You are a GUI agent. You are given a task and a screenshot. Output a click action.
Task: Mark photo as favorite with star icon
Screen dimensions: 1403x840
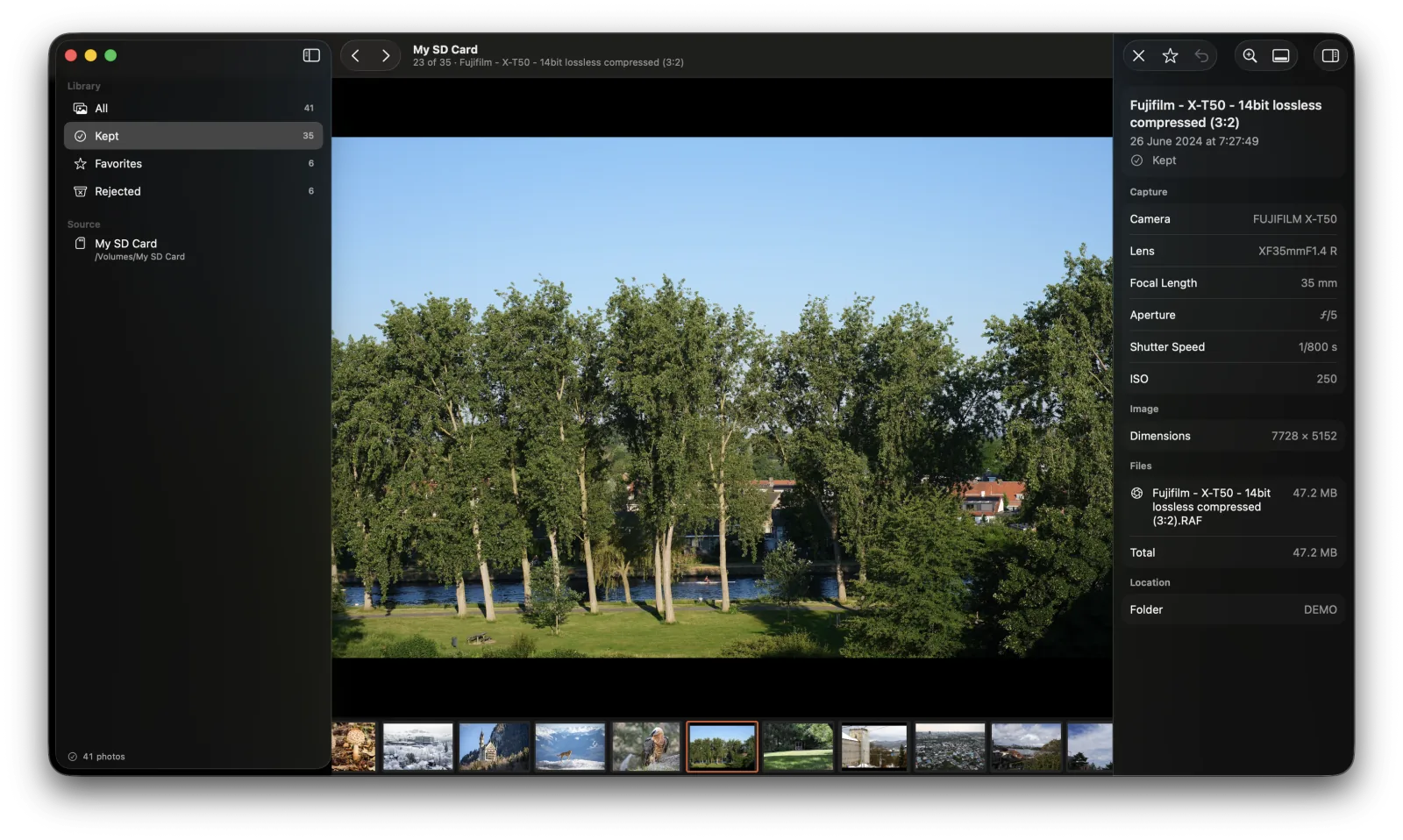1170,55
